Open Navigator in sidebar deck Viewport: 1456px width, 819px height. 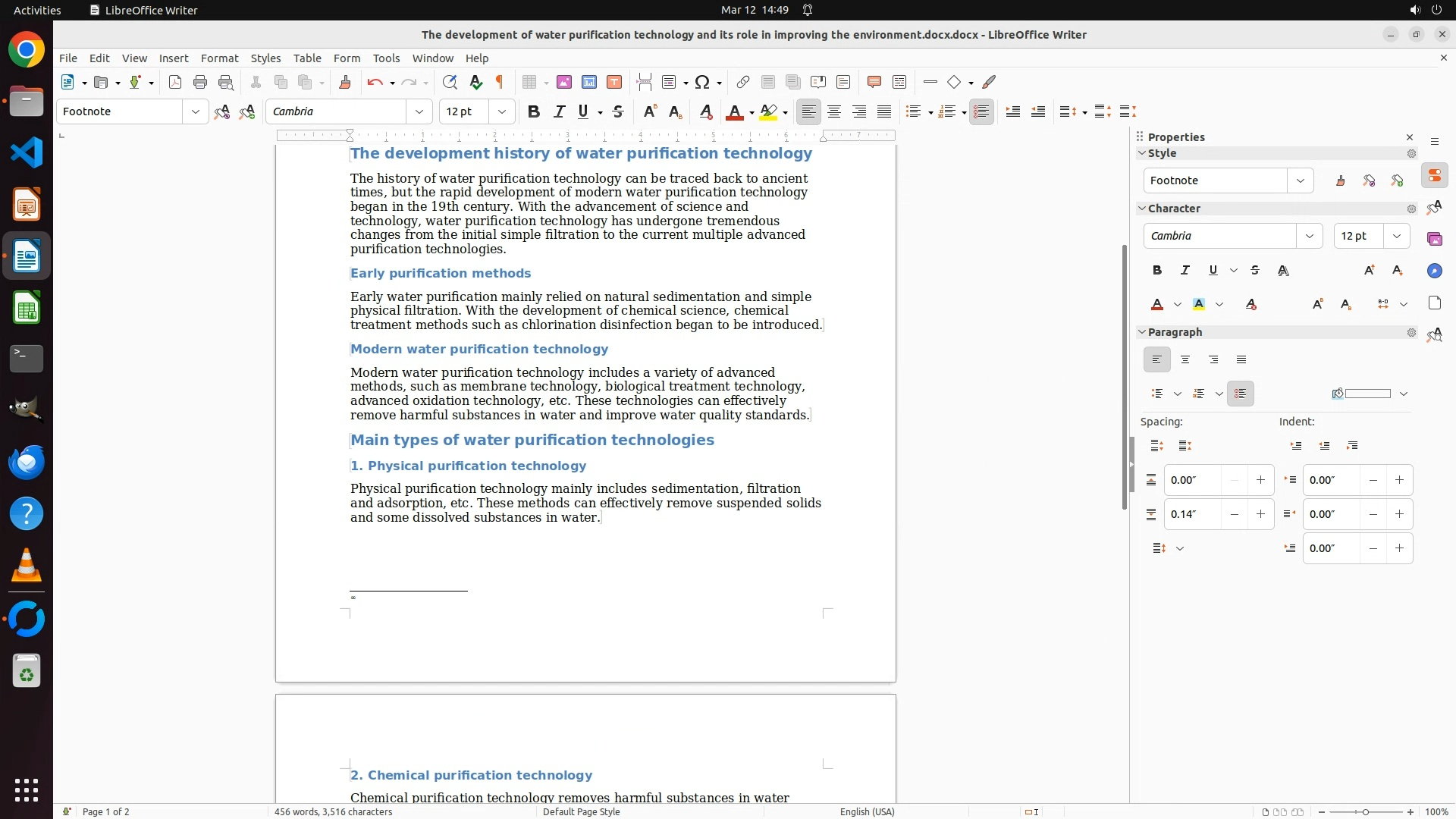click(x=1434, y=271)
